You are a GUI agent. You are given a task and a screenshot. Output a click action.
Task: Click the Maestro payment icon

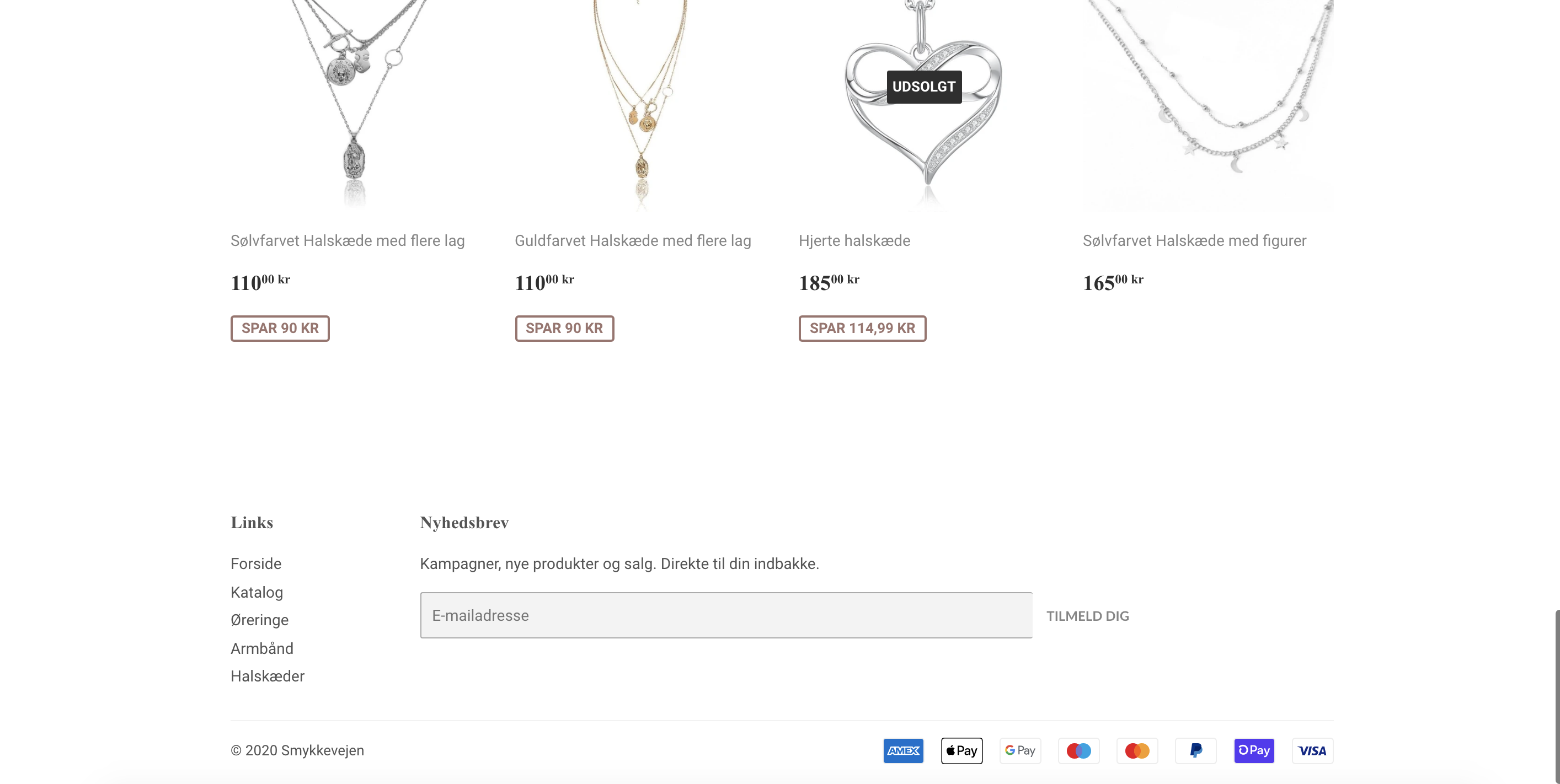pos(1078,751)
